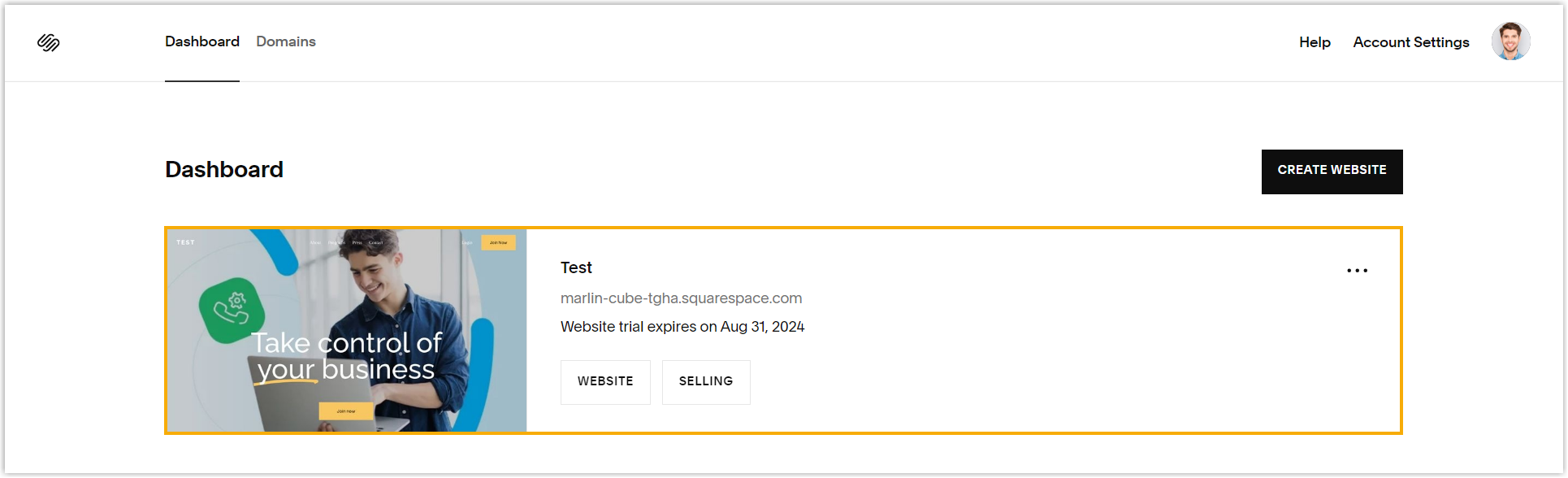Open the Help link
This screenshot has height=478, width=1568.
tap(1314, 42)
